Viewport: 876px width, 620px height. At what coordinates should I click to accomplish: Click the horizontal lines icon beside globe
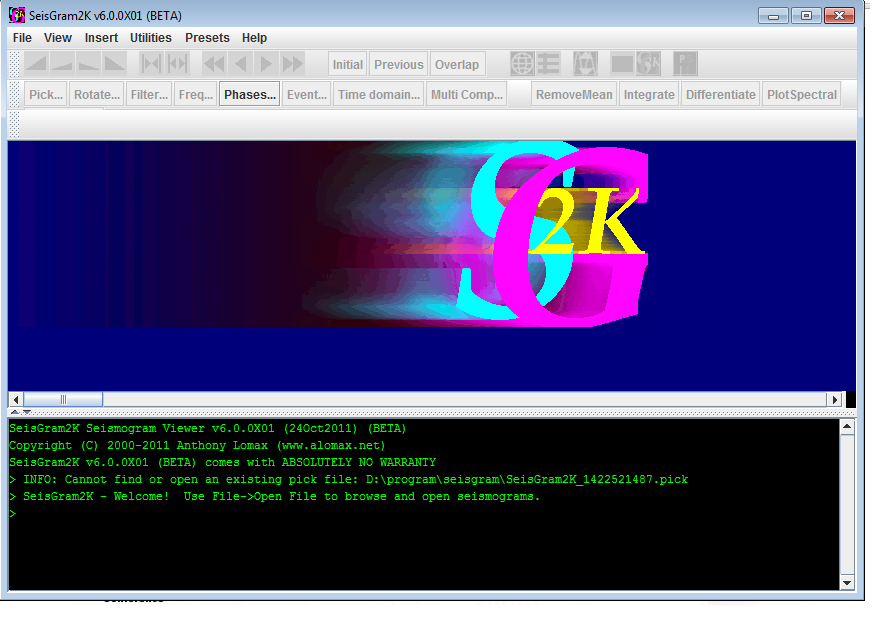(x=549, y=64)
